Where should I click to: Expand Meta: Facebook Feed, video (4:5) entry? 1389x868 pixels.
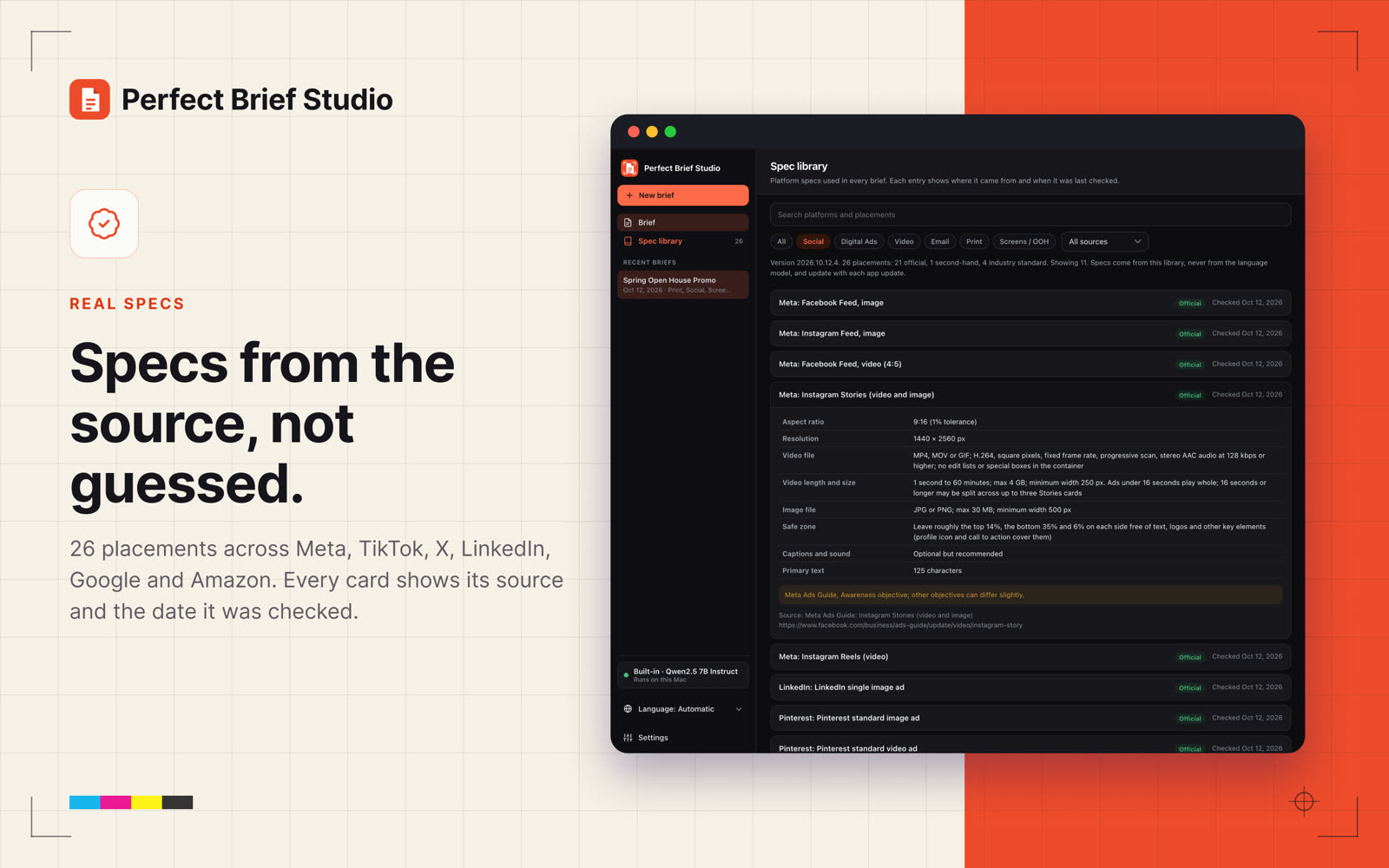[1030, 364]
